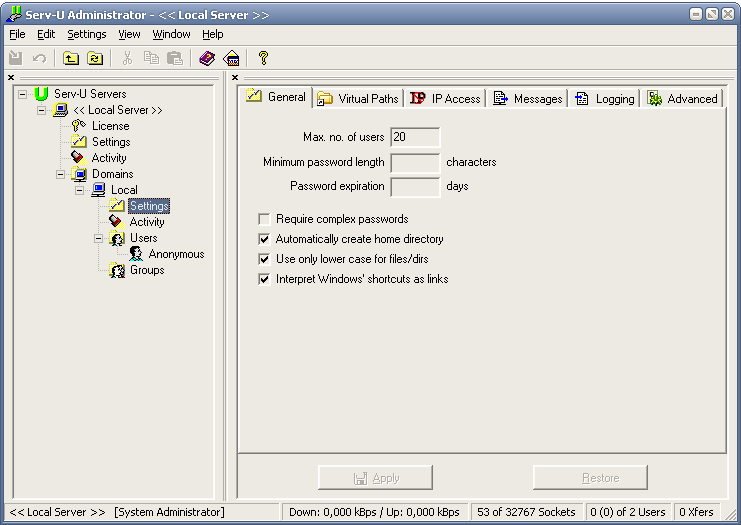Close the left tree pane with X
The width and height of the screenshot is (741, 525).
pos(11,77)
